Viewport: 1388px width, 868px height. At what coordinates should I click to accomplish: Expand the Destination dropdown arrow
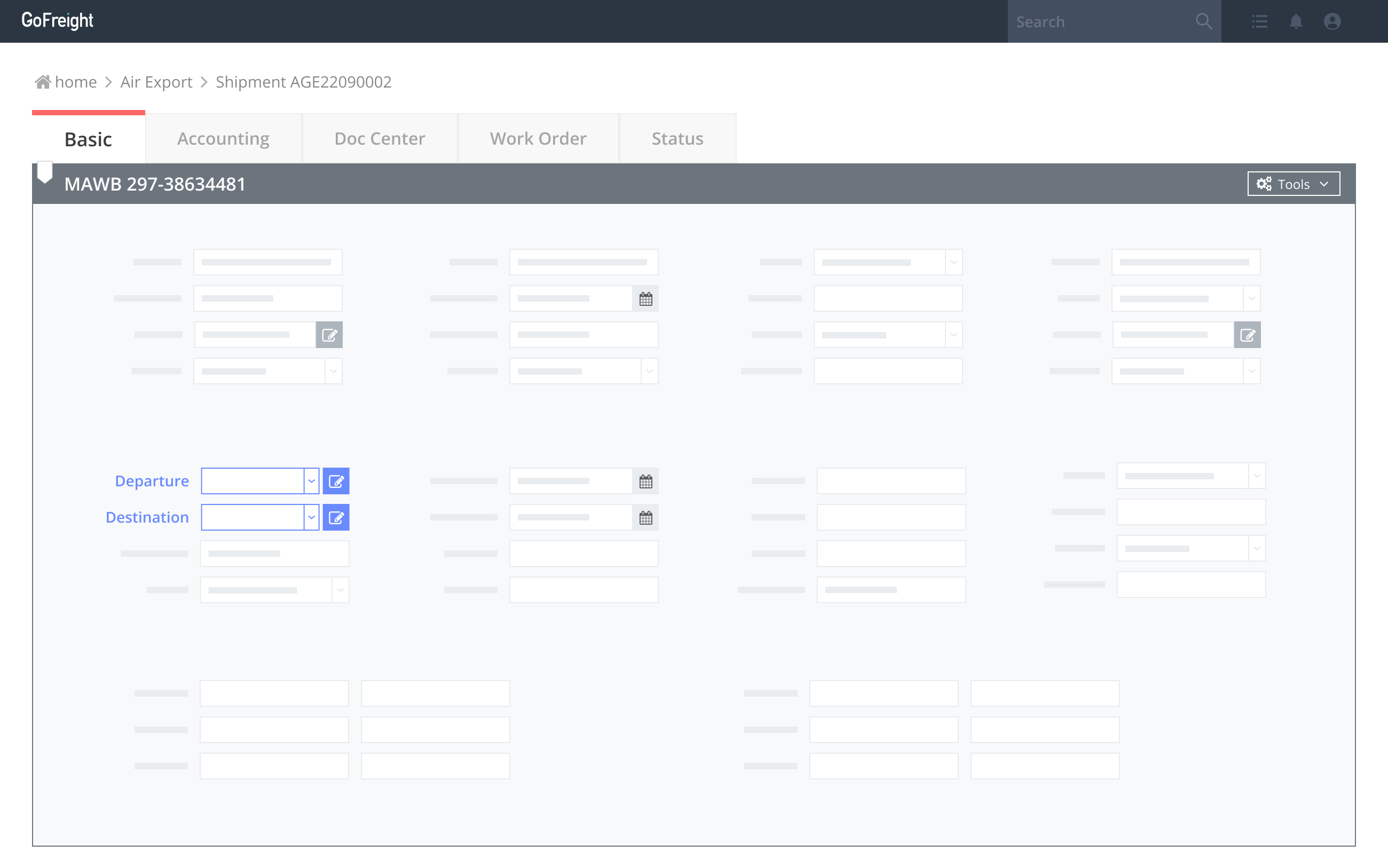[311, 517]
